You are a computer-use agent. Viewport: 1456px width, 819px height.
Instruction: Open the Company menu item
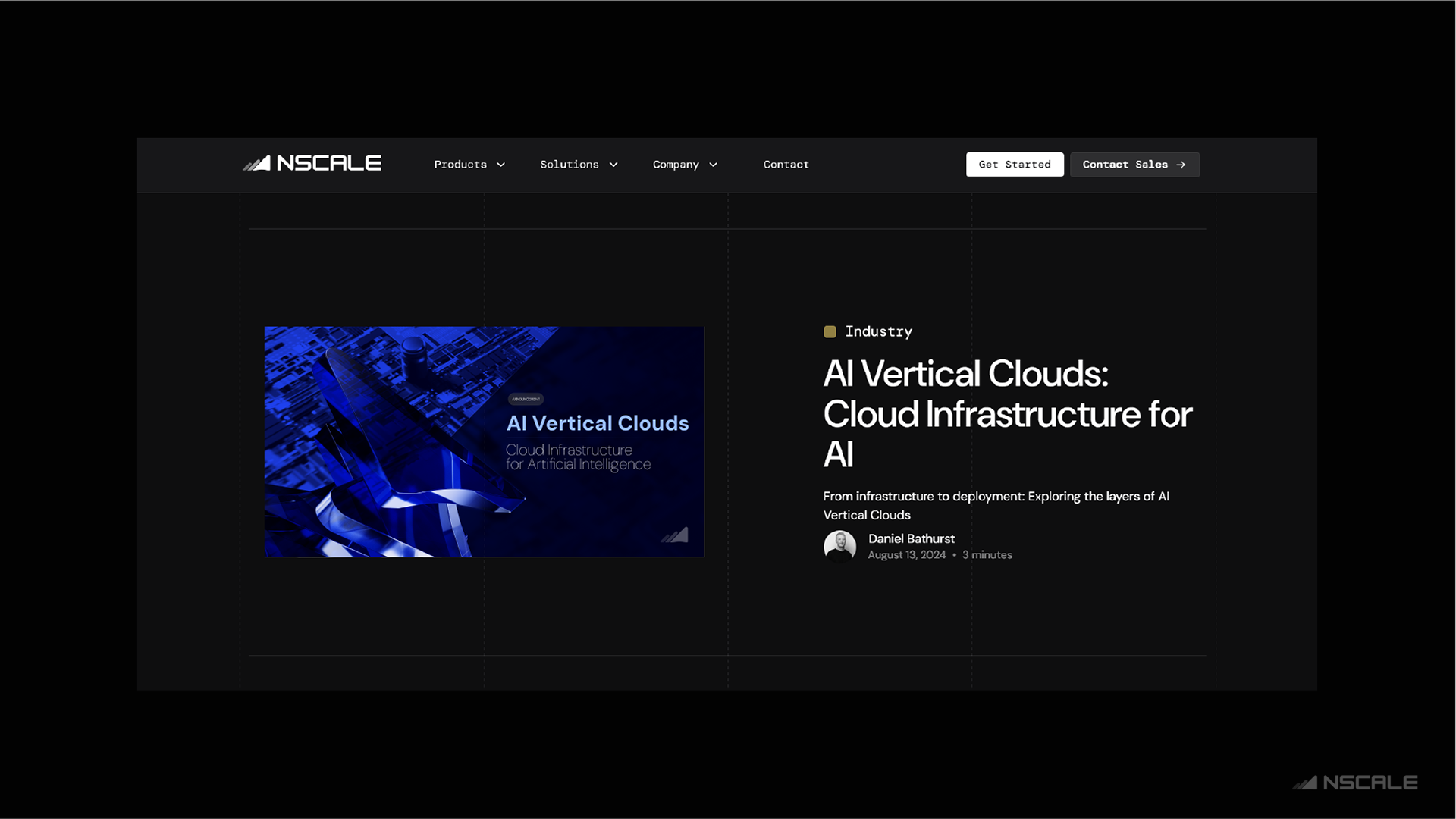click(676, 165)
